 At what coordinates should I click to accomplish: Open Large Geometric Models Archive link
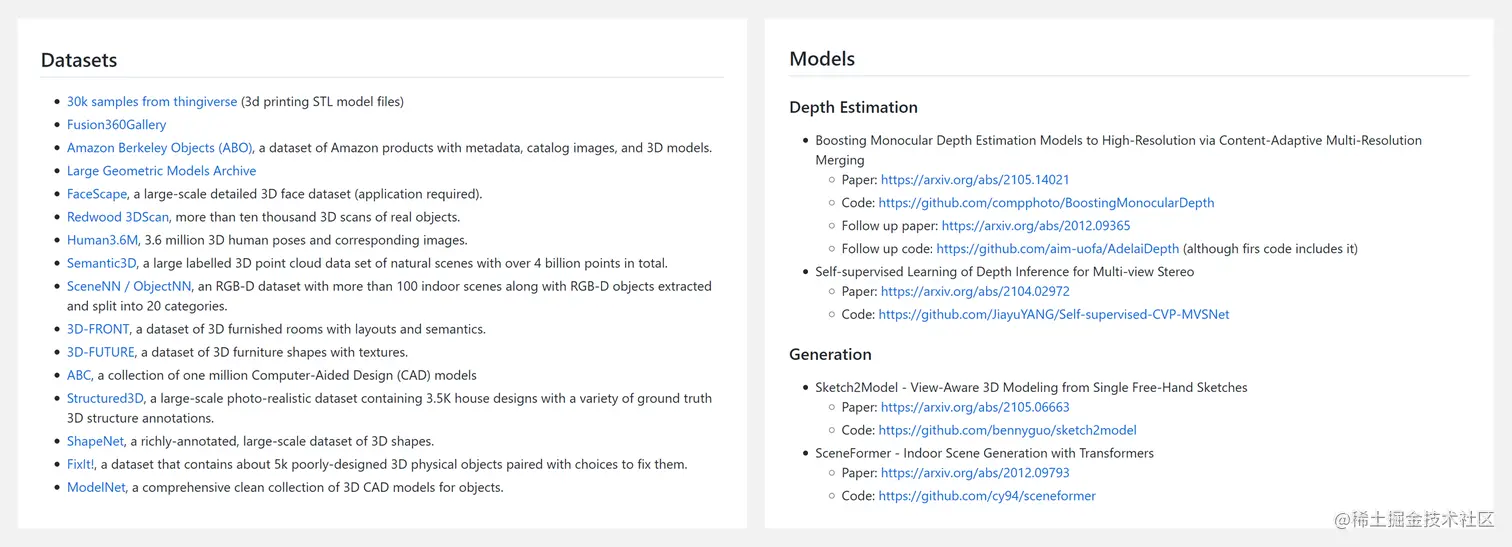tap(161, 171)
